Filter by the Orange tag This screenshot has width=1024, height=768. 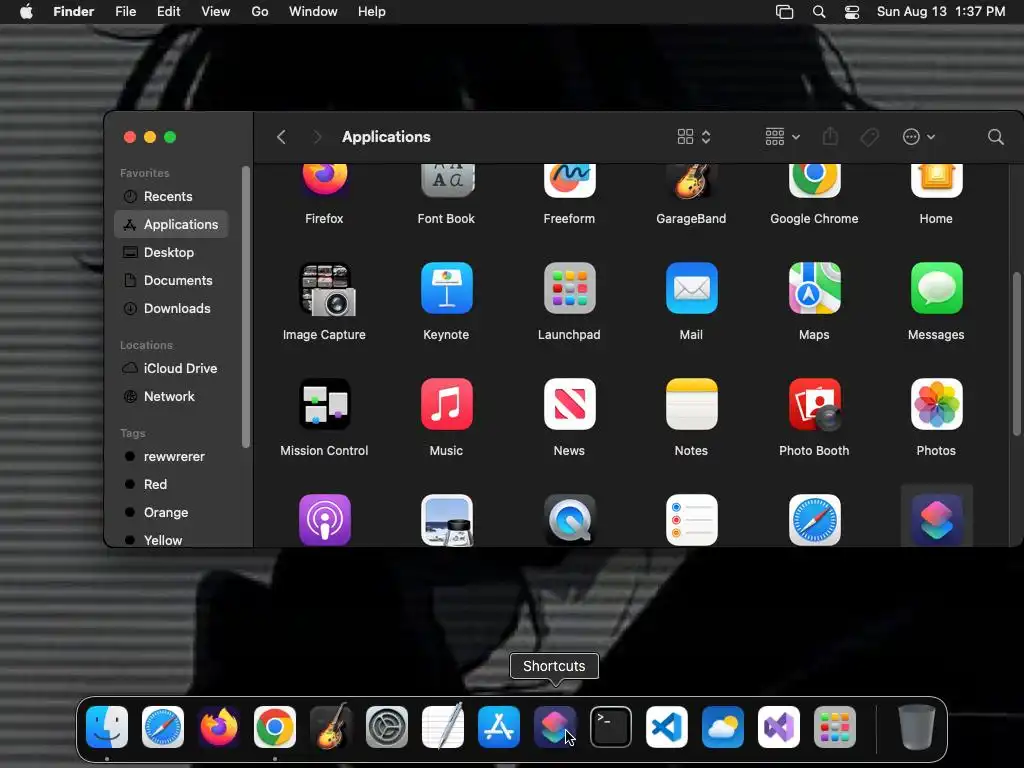point(171,513)
